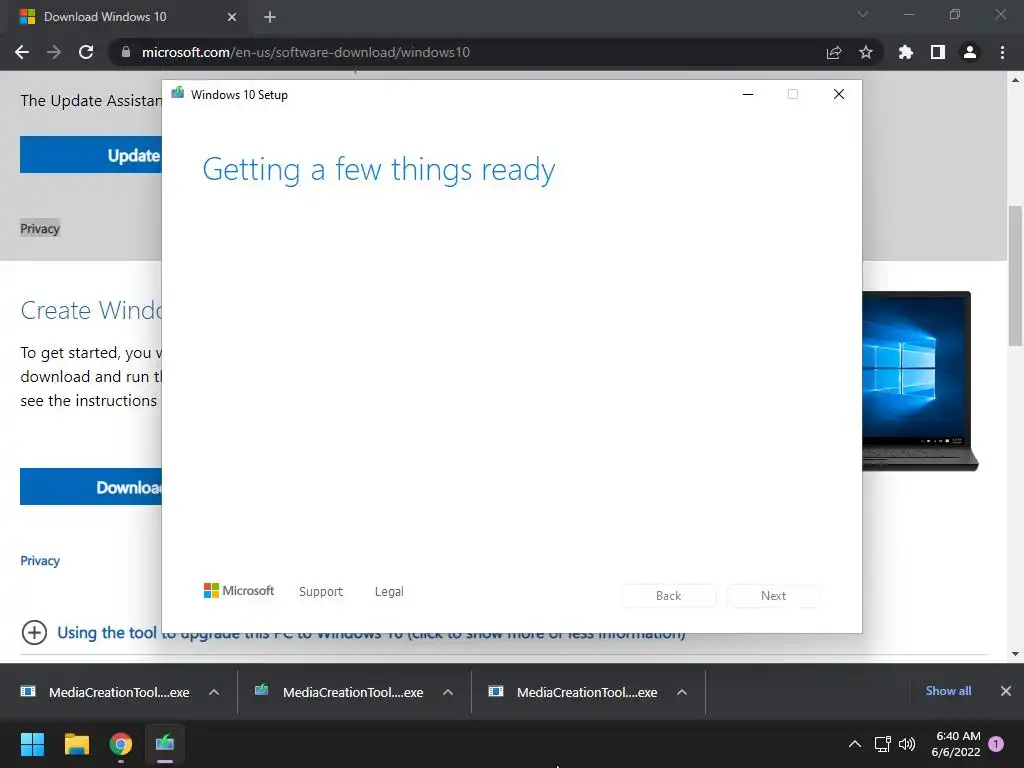Viewport: 1024px width, 768px height.
Task: Open the network tray icon
Action: [883, 744]
